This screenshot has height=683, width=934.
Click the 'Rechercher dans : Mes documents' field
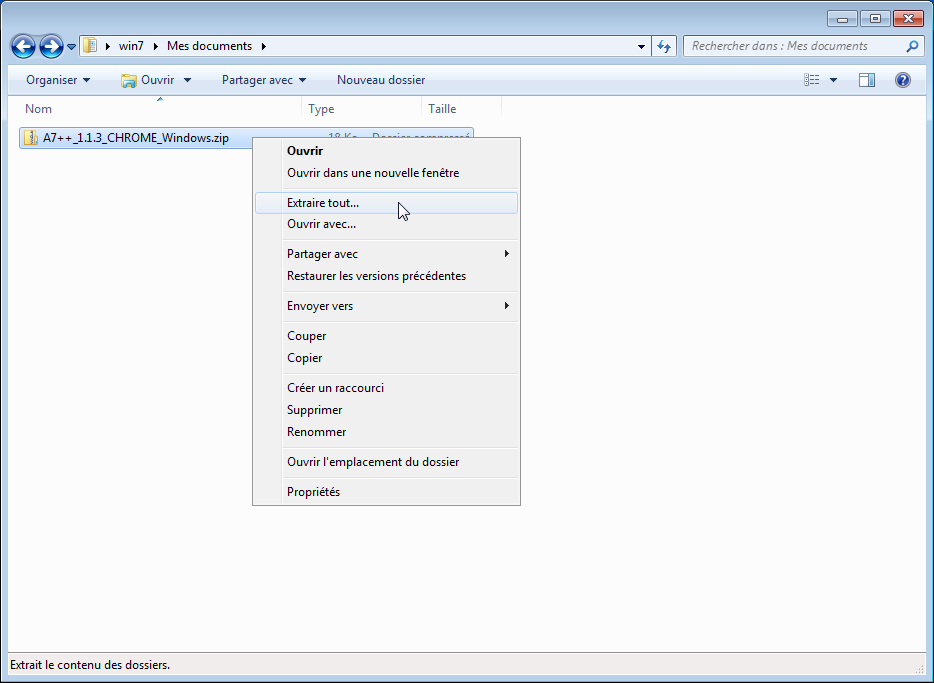click(x=795, y=46)
